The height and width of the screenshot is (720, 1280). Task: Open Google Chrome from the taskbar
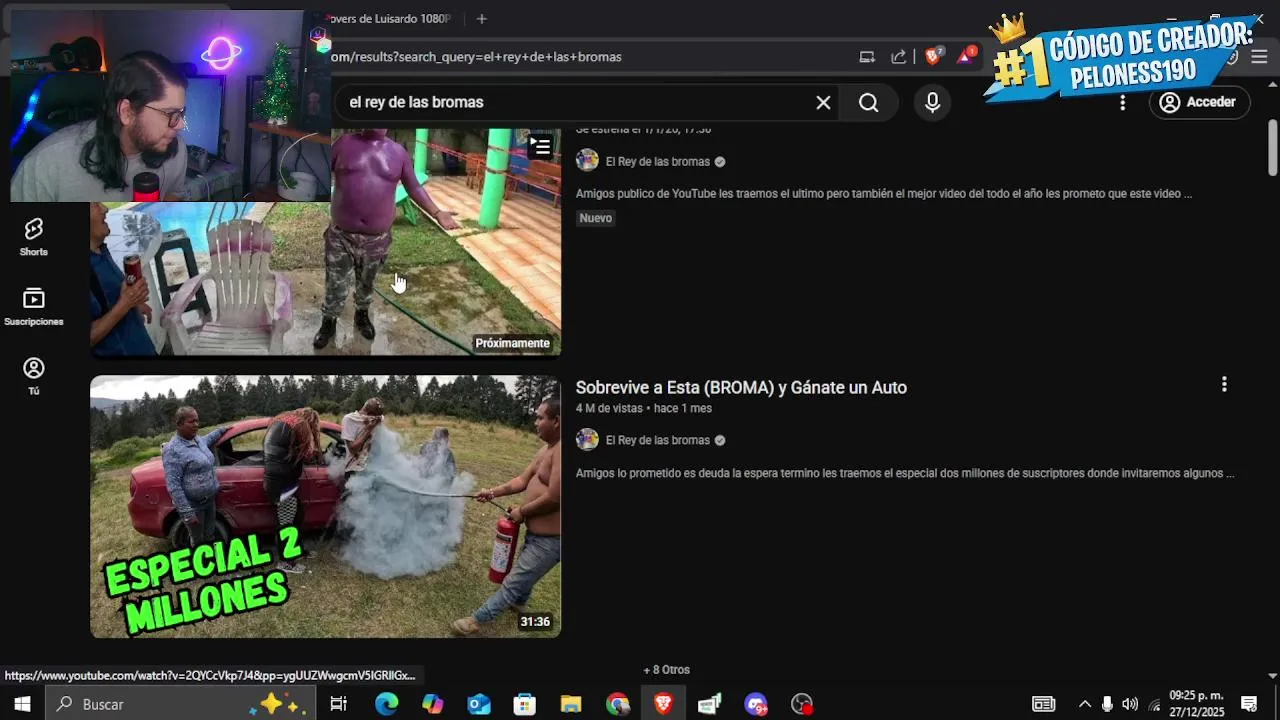coord(617,704)
